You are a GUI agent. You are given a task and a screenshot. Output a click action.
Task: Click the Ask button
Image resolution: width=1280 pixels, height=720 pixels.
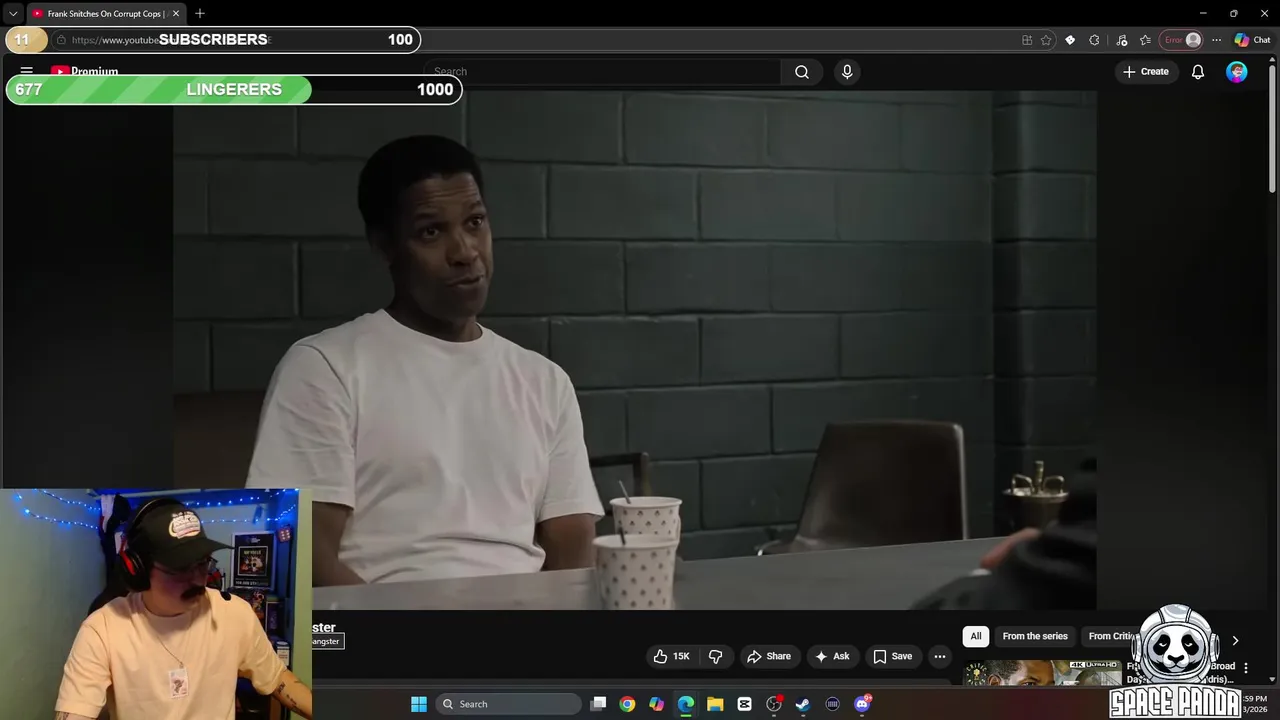point(832,656)
